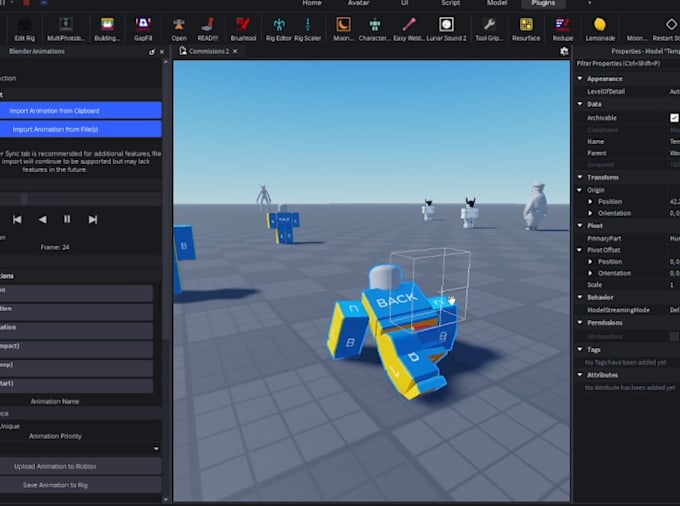Jump to first animation frame
This screenshot has width=680, height=506.
click(17, 219)
